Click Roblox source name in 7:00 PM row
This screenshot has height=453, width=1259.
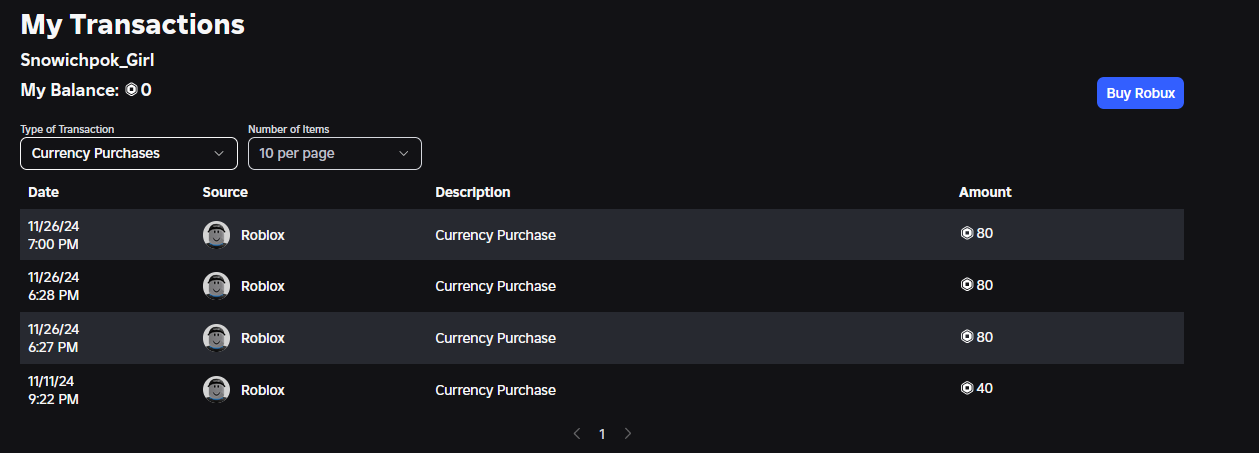[263, 235]
